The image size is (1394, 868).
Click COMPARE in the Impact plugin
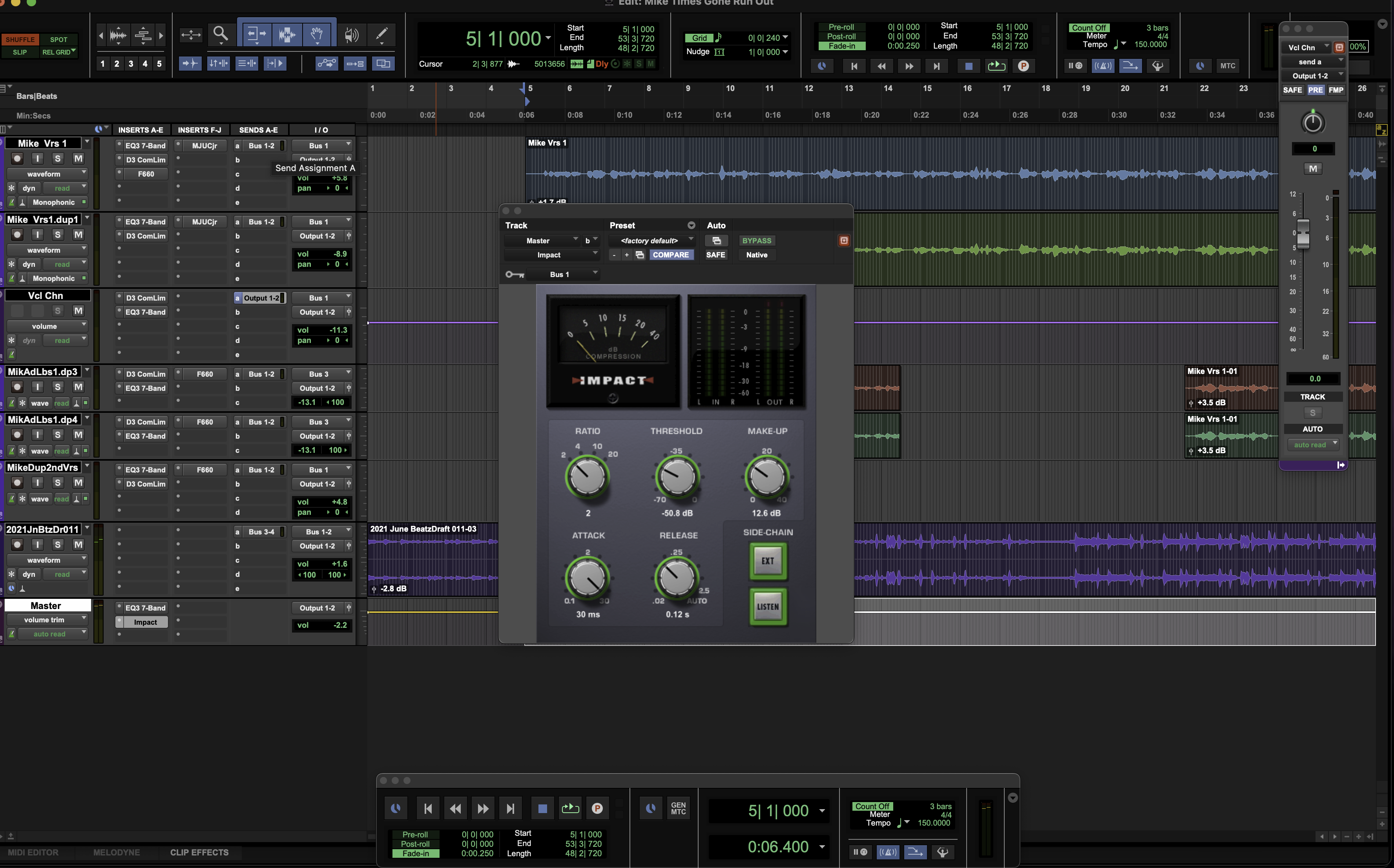pos(672,255)
